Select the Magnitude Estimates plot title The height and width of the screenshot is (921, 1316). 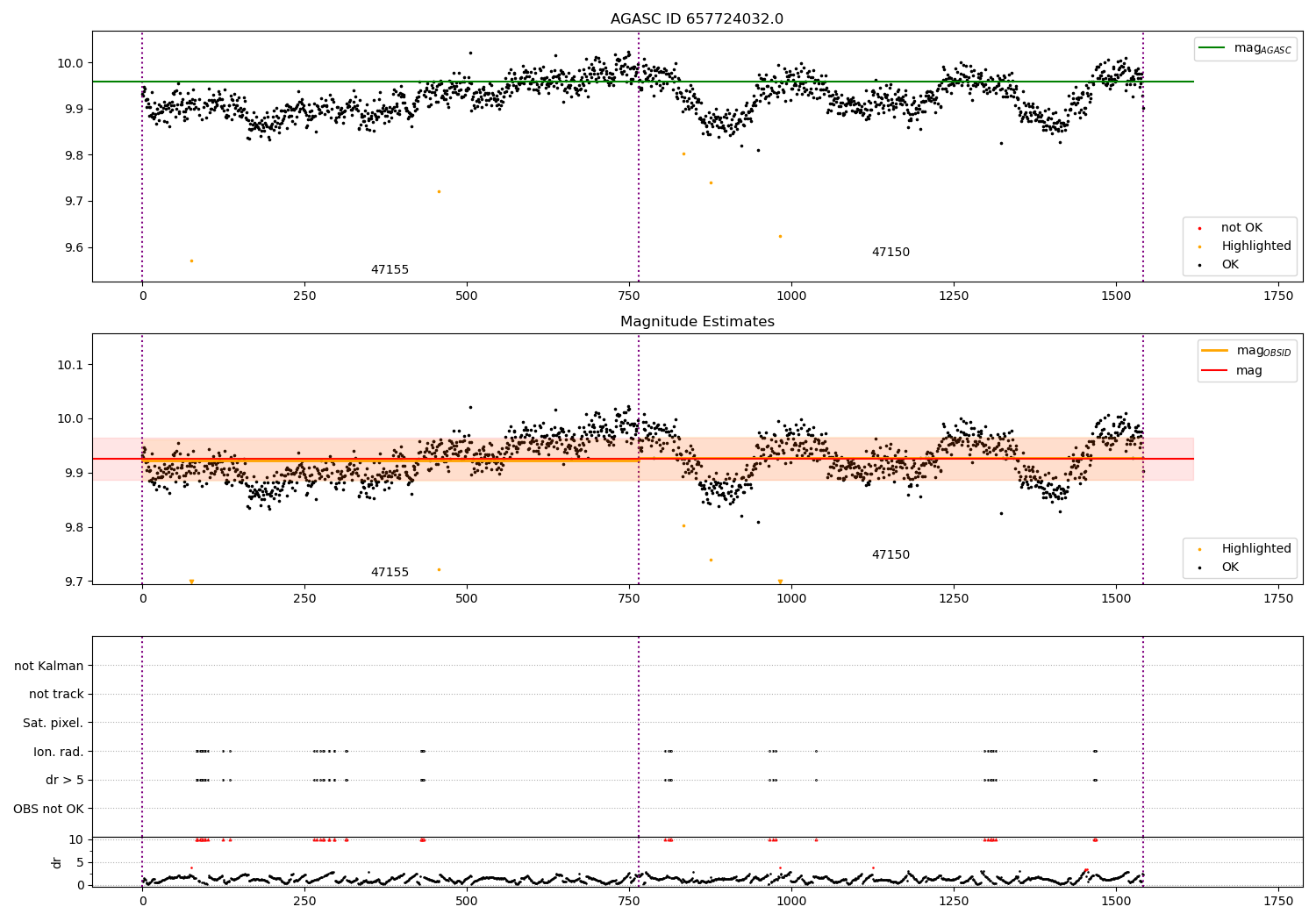(x=697, y=322)
